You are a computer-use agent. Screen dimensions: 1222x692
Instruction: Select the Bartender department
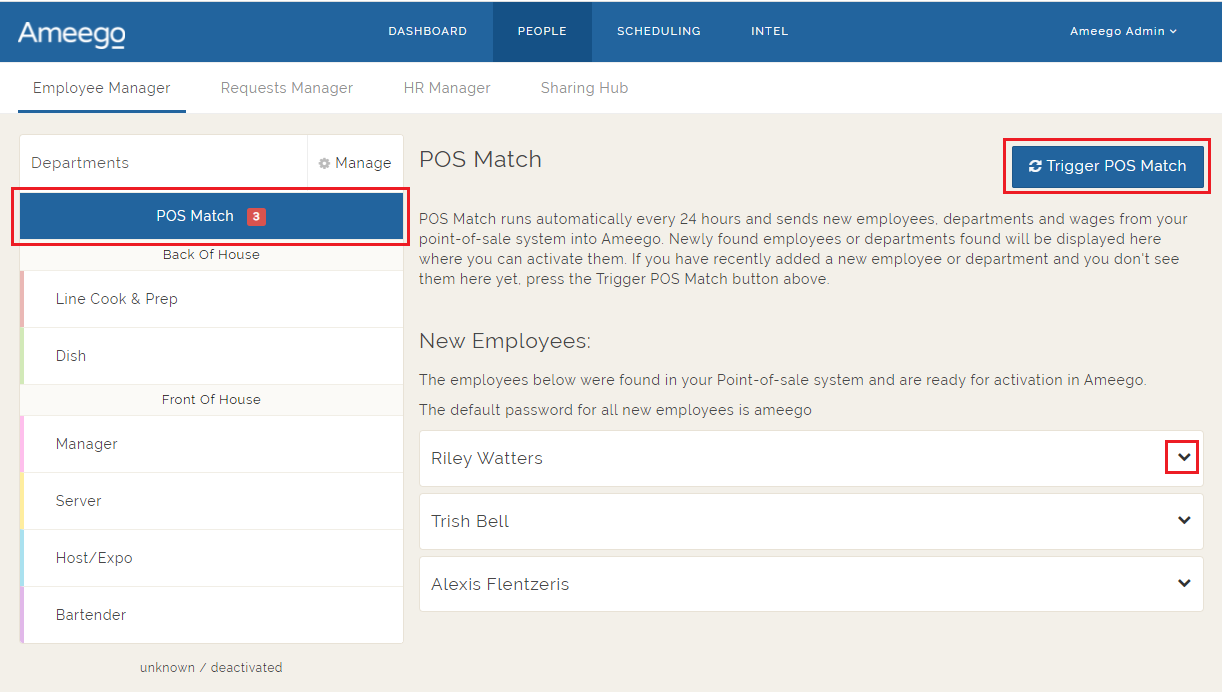[x=211, y=615]
